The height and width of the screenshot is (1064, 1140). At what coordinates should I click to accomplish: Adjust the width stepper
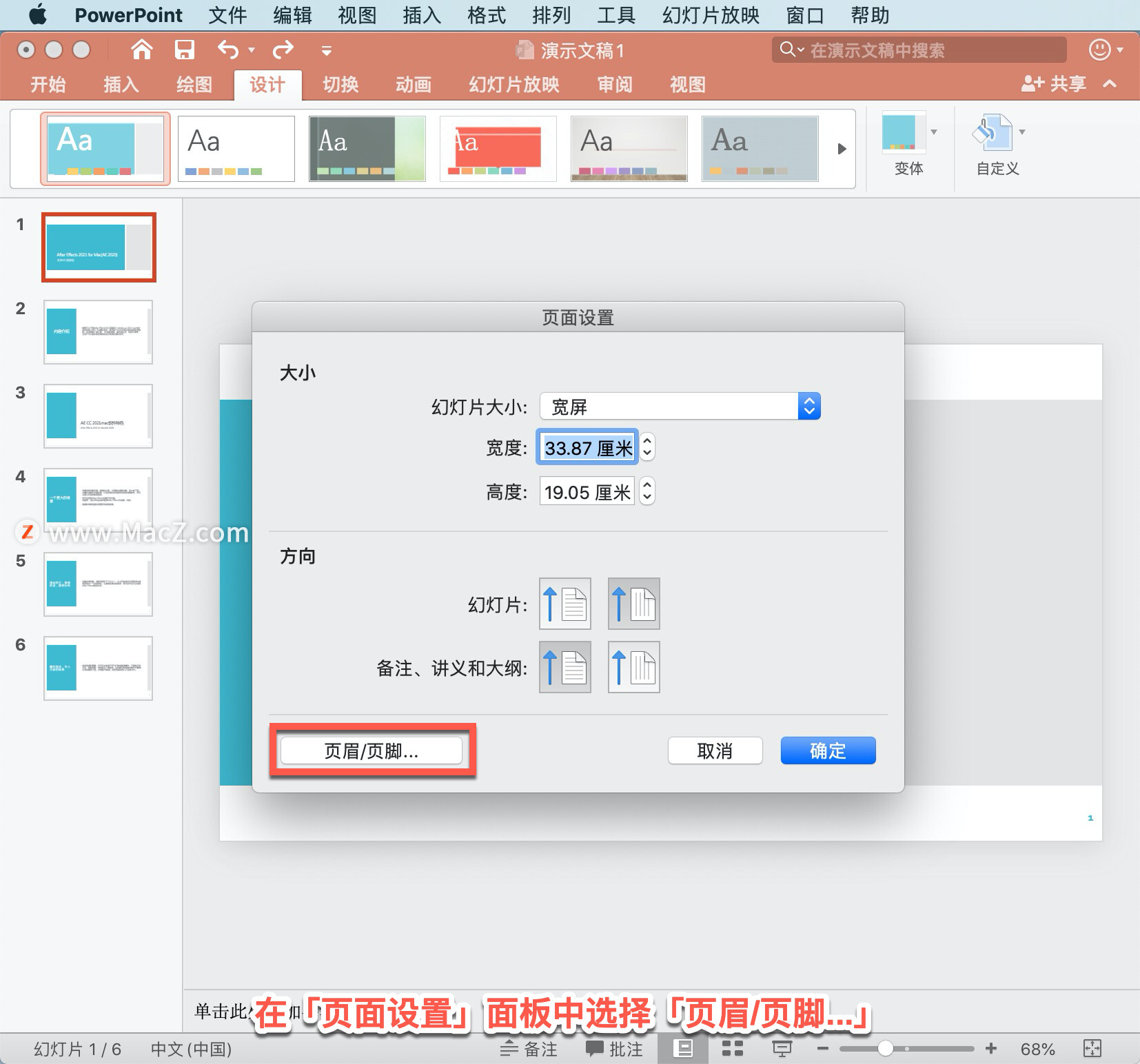click(x=647, y=448)
